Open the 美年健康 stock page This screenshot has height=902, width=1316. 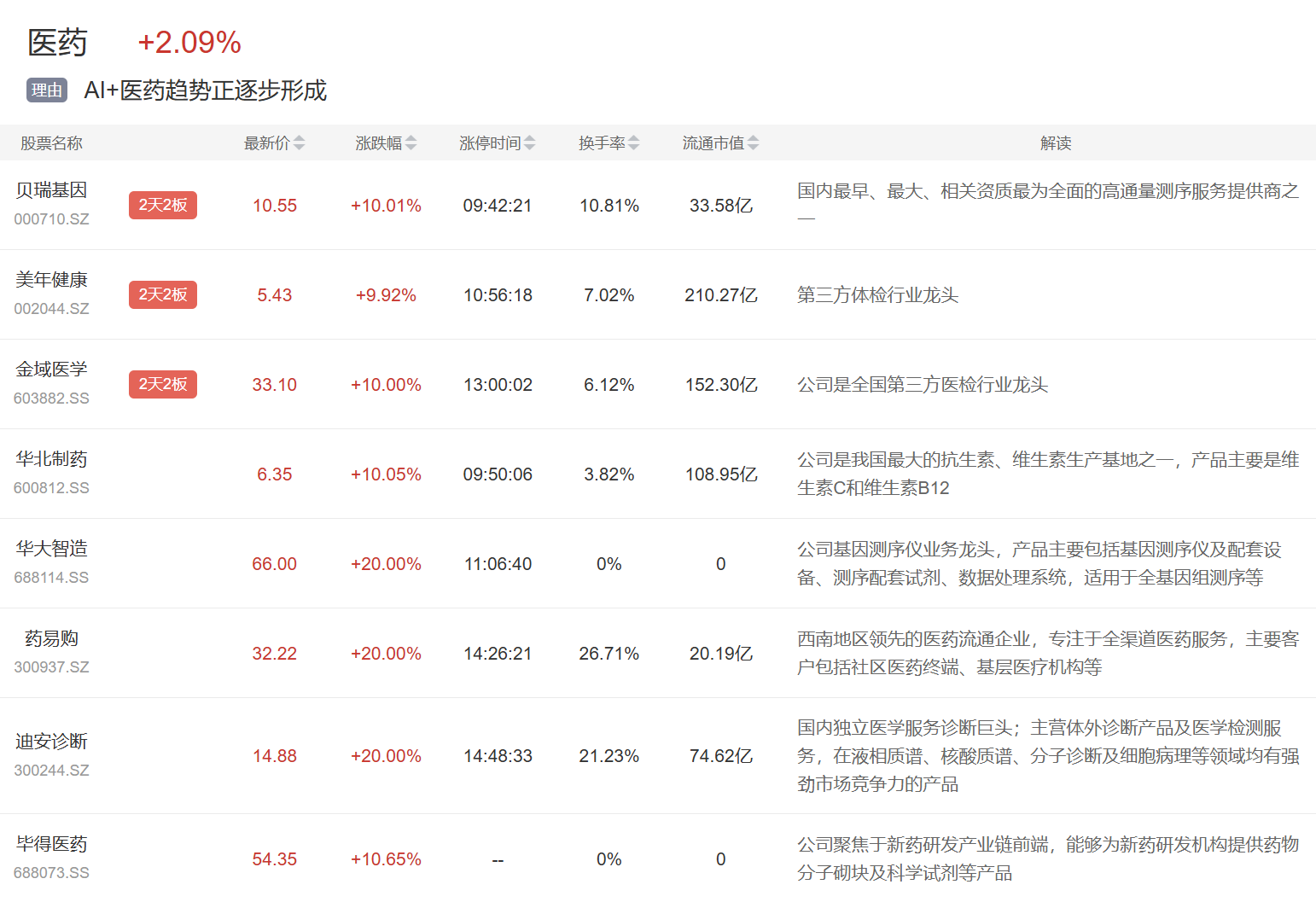coord(51,280)
